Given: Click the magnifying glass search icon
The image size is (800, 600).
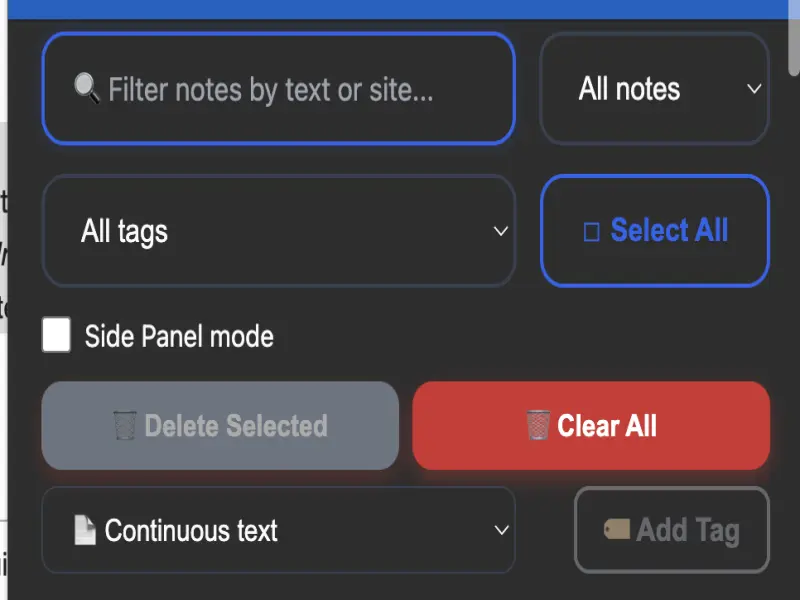Looking at the screenshot, I should 87,90.
